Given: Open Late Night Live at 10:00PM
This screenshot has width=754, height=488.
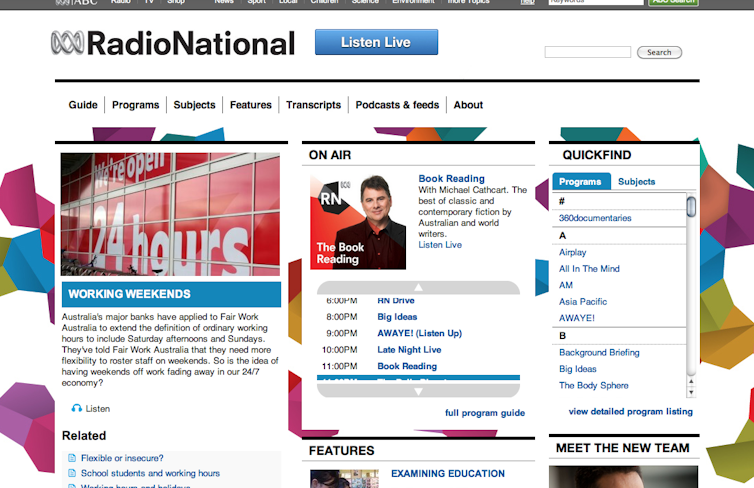Looking at the screenshot, I should 409,350.
